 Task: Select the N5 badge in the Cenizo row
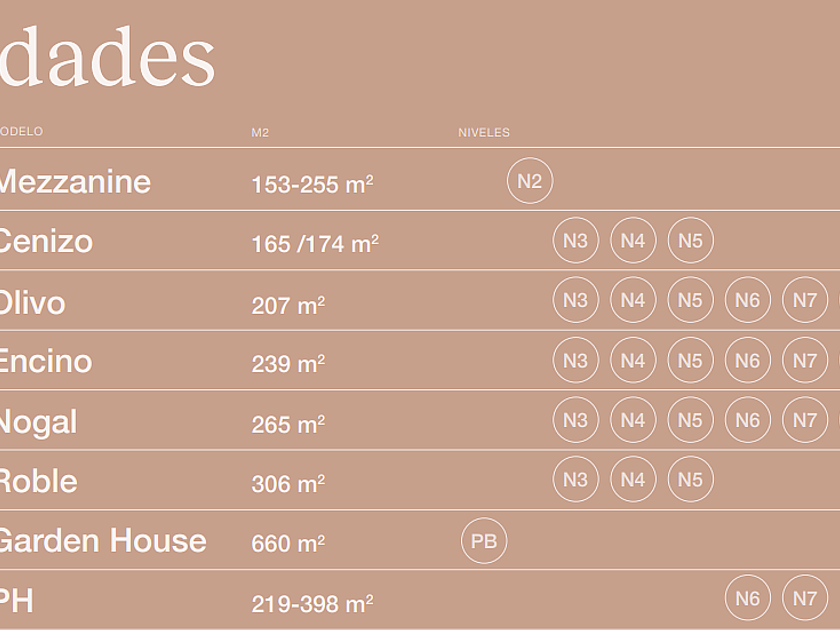[690, 240]
